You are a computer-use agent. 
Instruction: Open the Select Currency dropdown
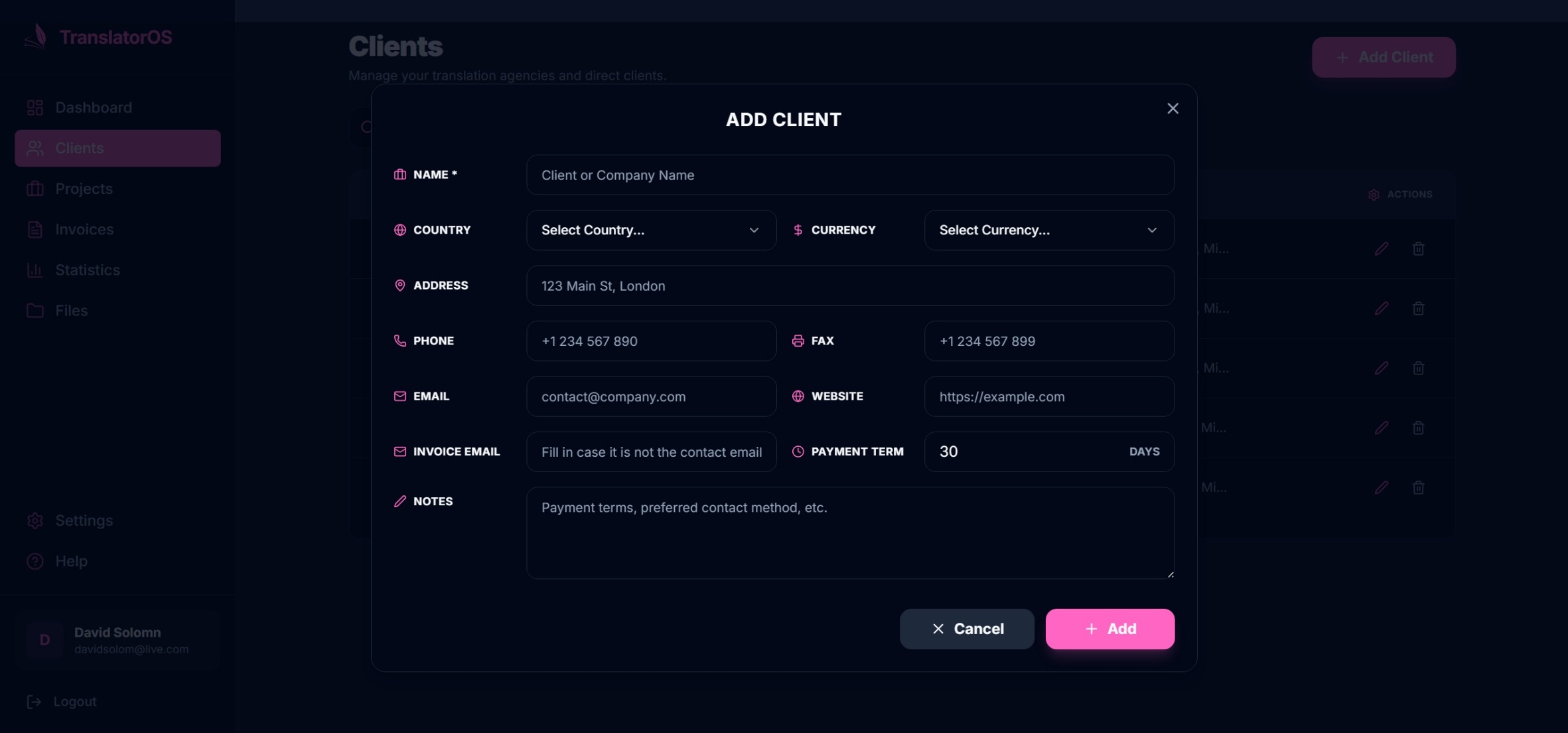click(1047, 230)
